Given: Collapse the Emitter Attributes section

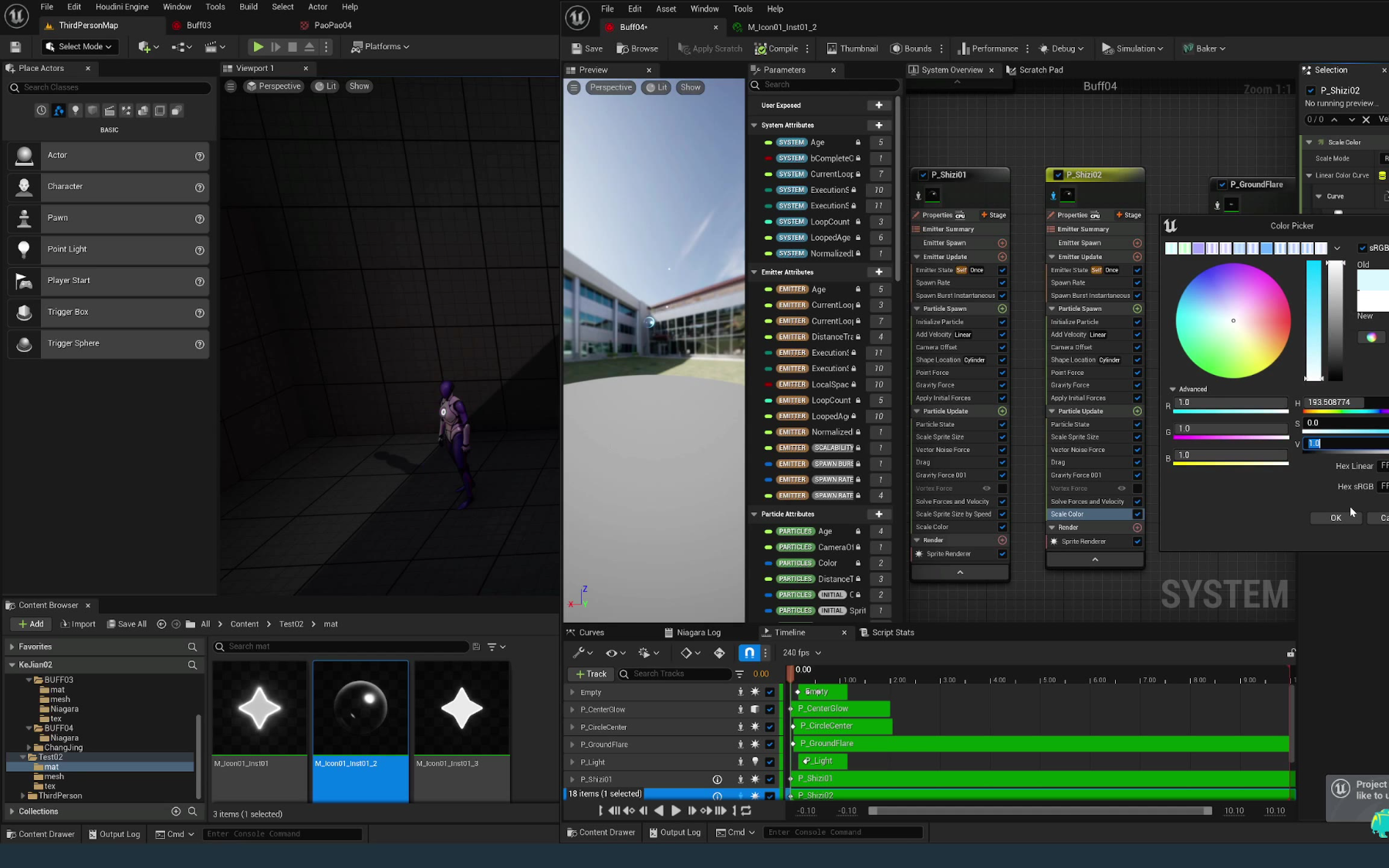Looking at the screenshot, I should point(755,272).
